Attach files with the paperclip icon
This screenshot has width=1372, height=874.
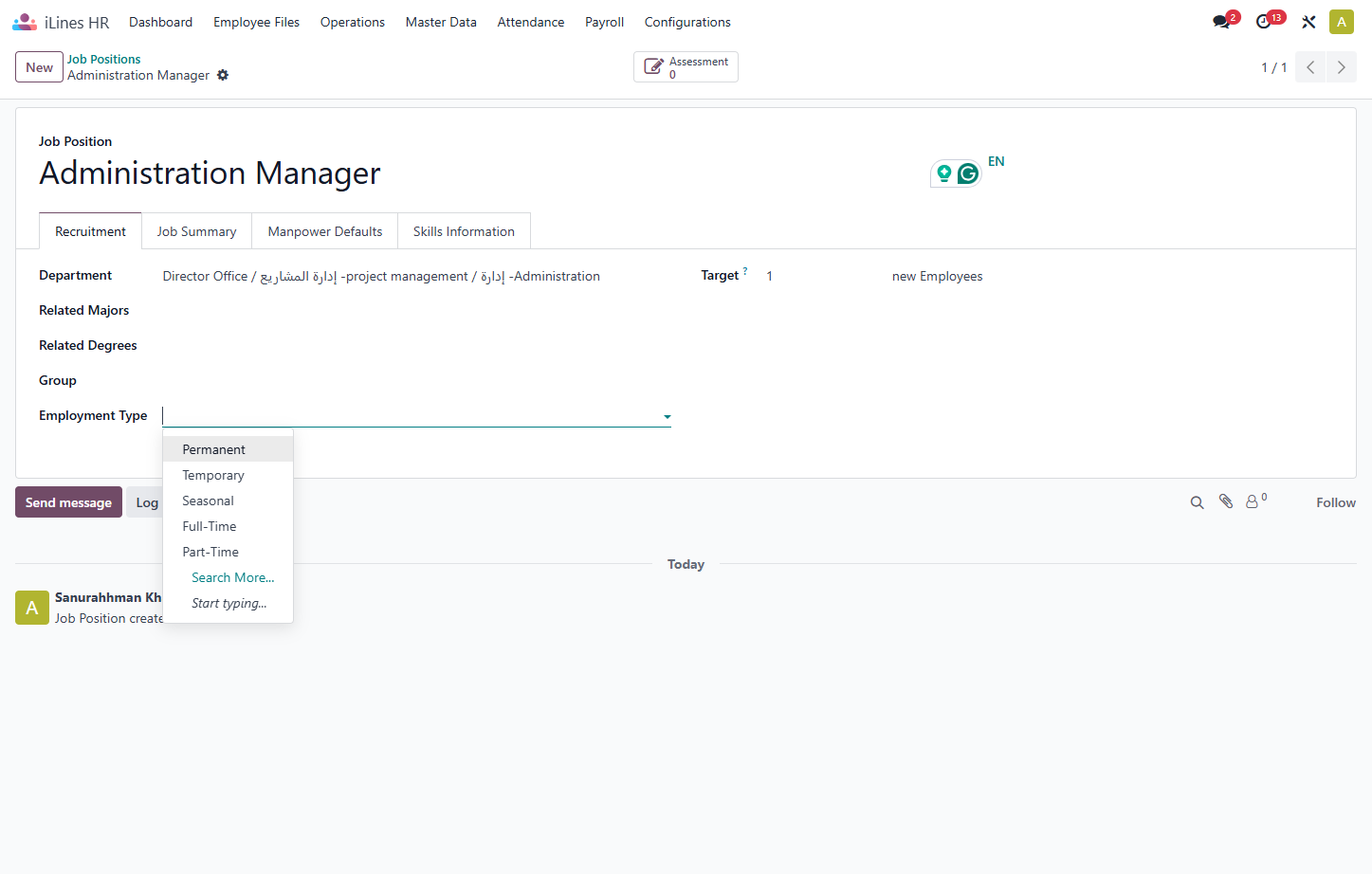click(x=1226, y=501)
